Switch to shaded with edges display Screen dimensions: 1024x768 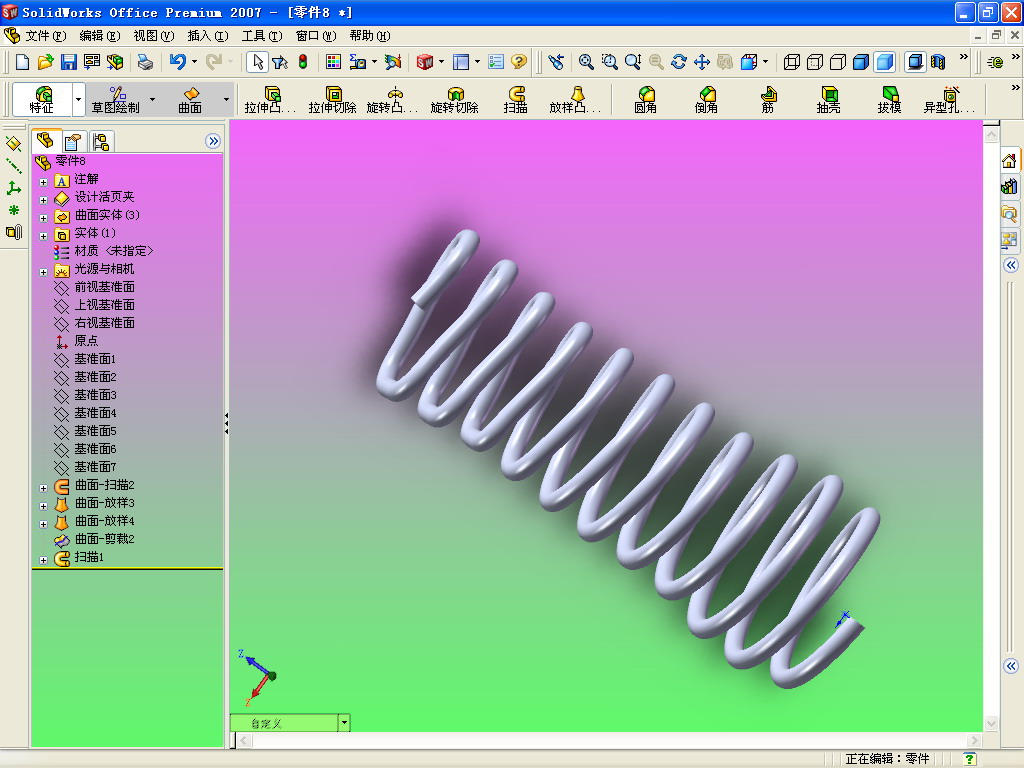[861, 62]
